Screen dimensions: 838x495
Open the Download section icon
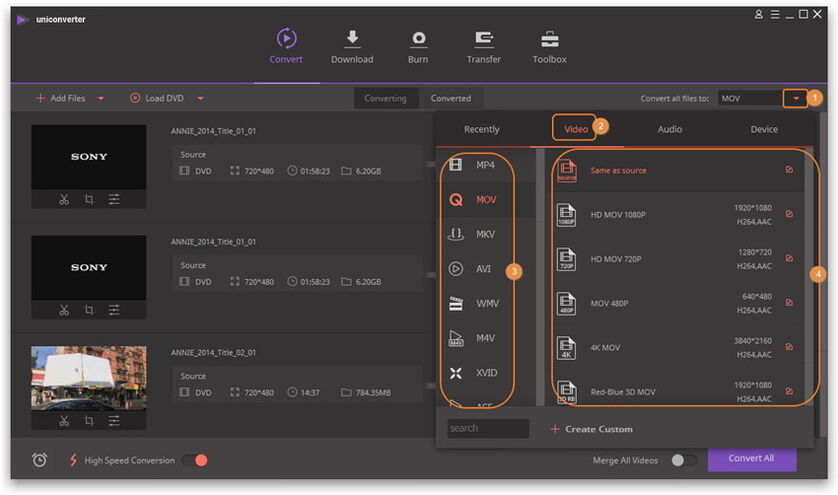351,40
